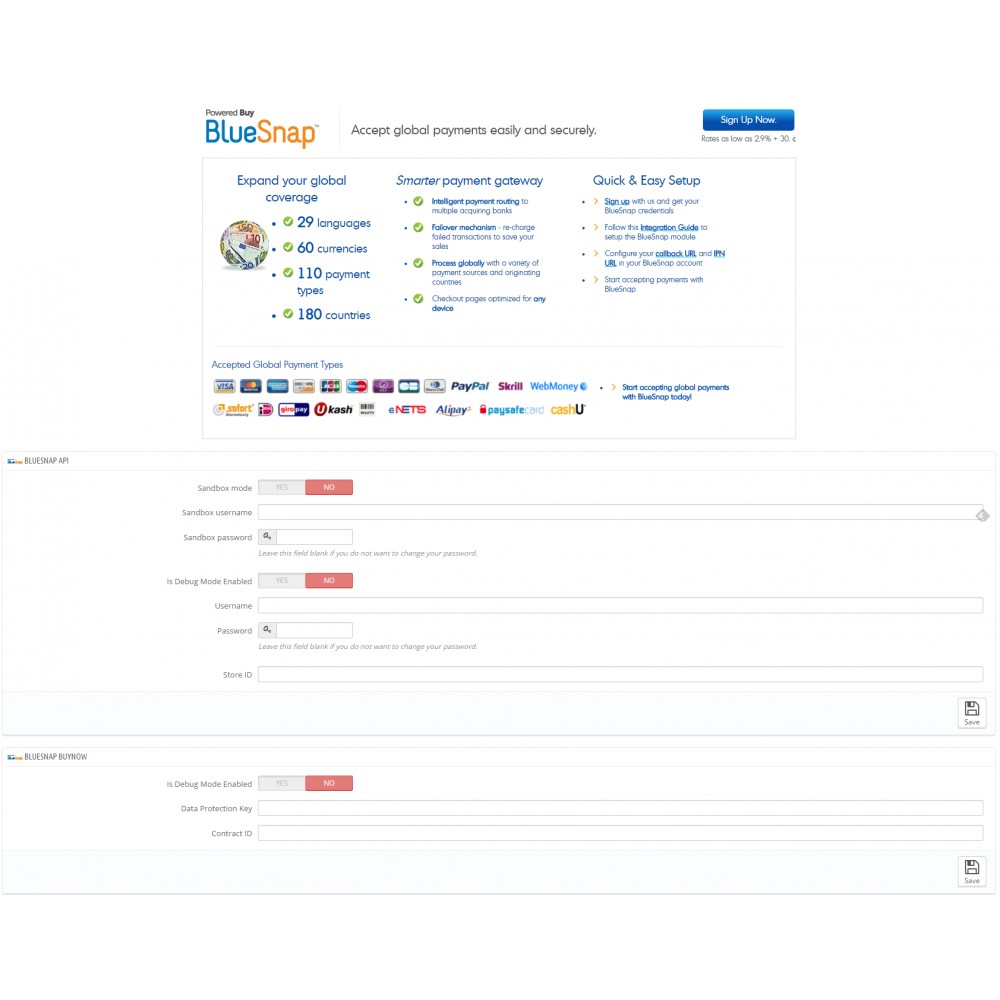
Task: Click the American Express card icon
Action: click(277, 386)
